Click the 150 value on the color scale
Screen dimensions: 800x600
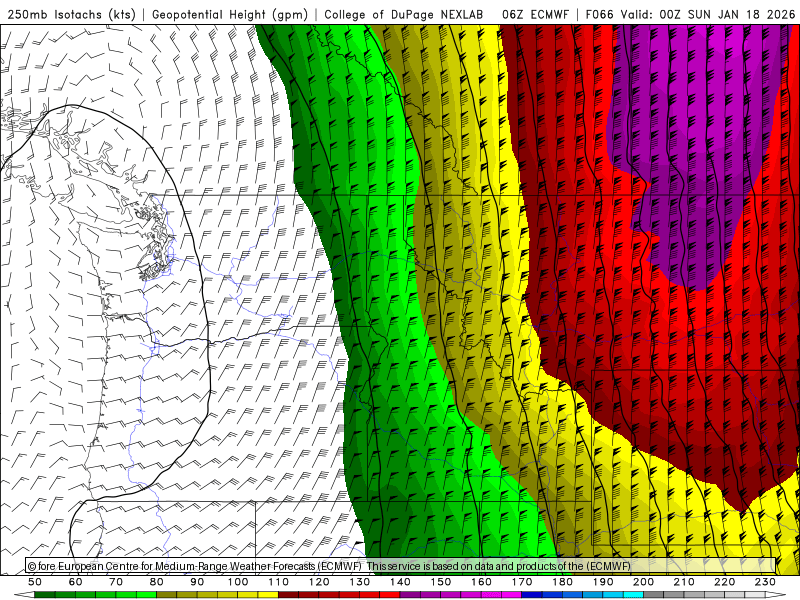pyautogui.click(x=441, y=582)
